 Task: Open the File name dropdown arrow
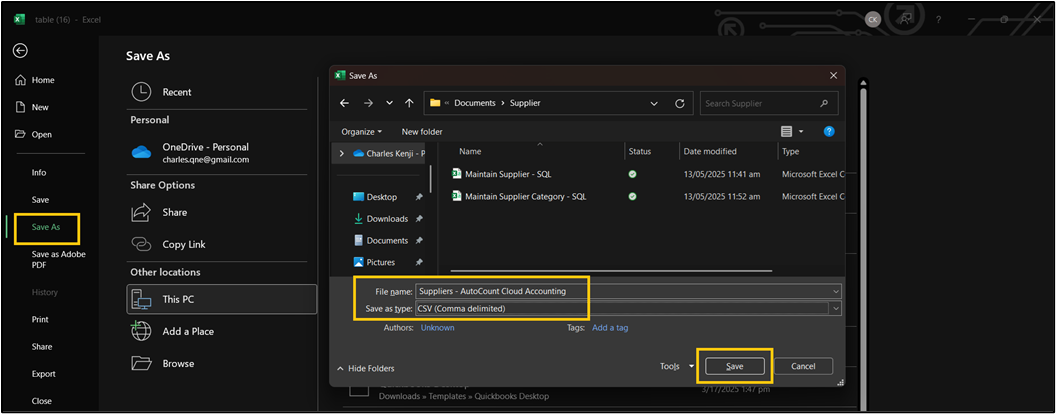coord(836,291)
